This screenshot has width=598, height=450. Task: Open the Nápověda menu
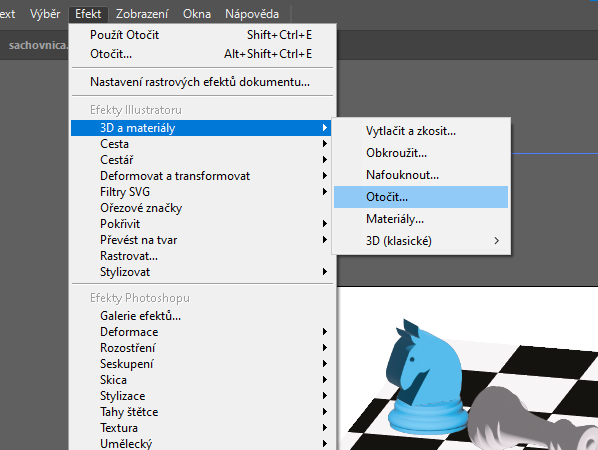tap(252, 14)
